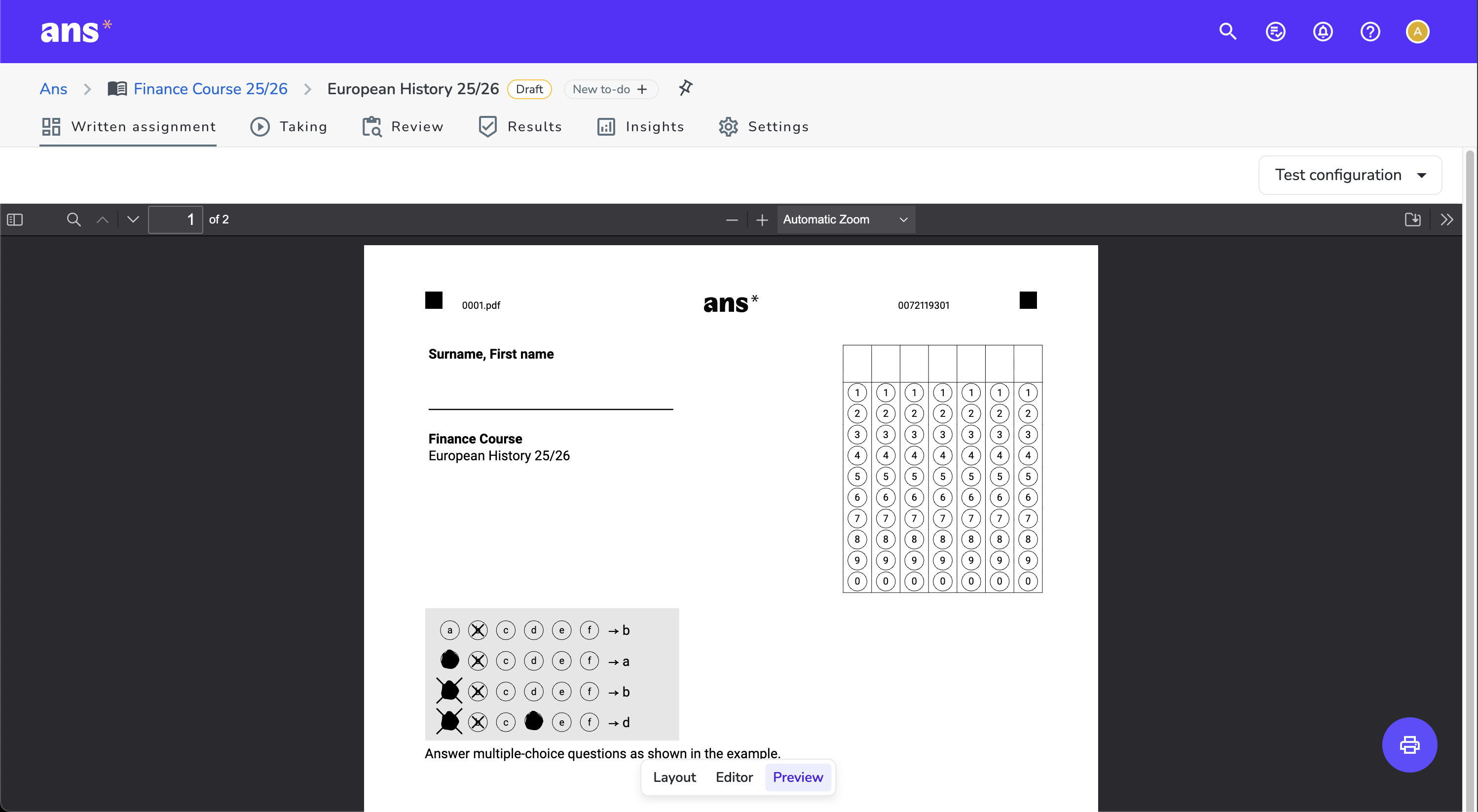Open find in document magnifier in PDF toolbar
The width and height of the screenshot is (1478, 812).
[x=74, y=220]
